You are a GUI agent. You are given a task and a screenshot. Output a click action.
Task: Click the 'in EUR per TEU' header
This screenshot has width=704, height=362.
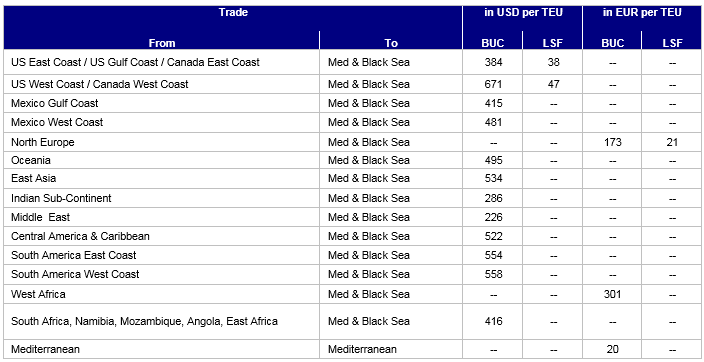[642, 13]
